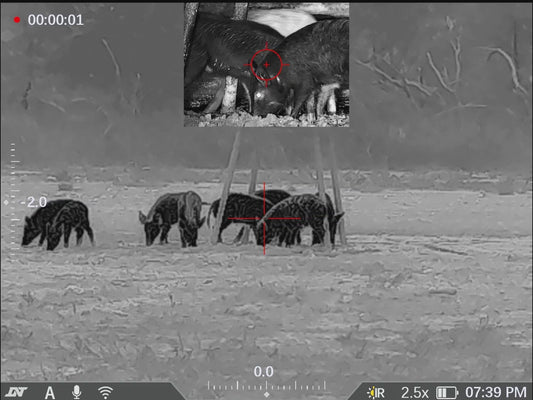The height and width of the screenshot is (400, 533).
Task: Click the 0.0 cant angle readout
Action: click(263, 371)
